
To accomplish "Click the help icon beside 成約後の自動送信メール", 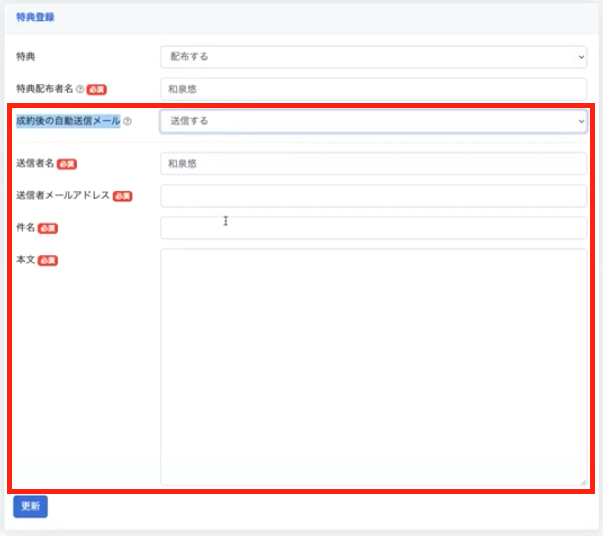I will click(127, 122).
